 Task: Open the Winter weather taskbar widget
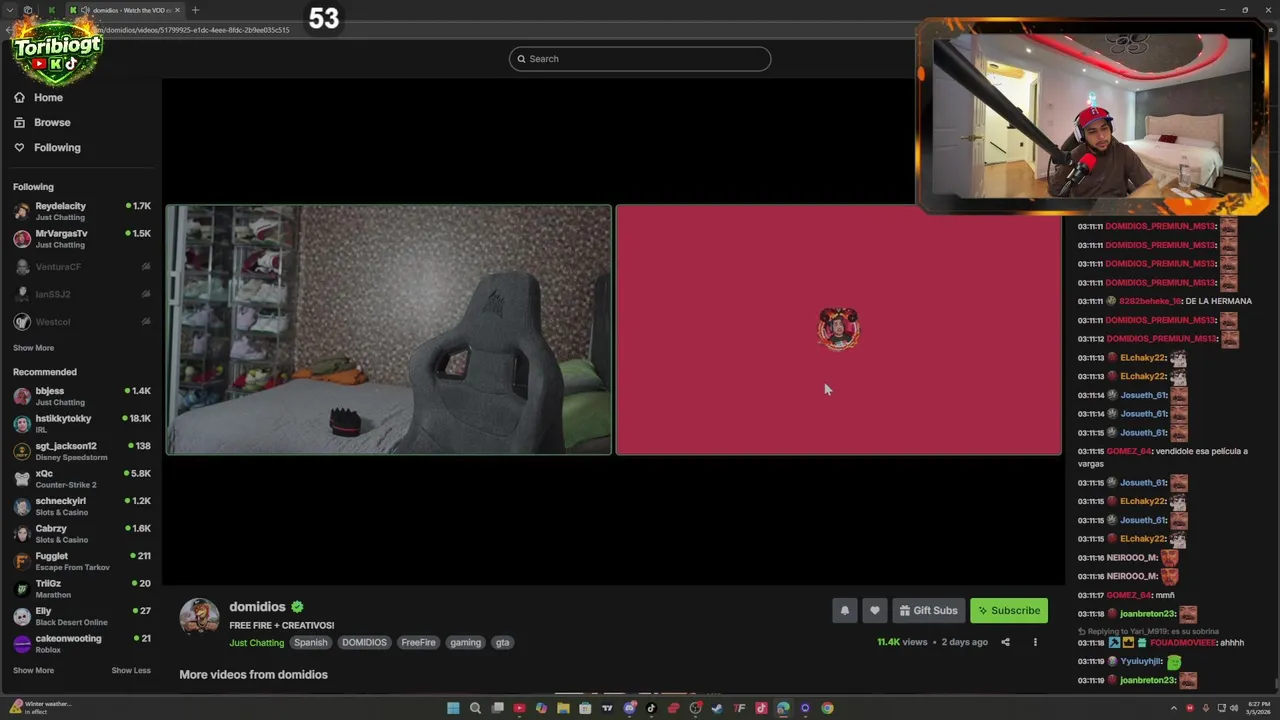(40, 708)
